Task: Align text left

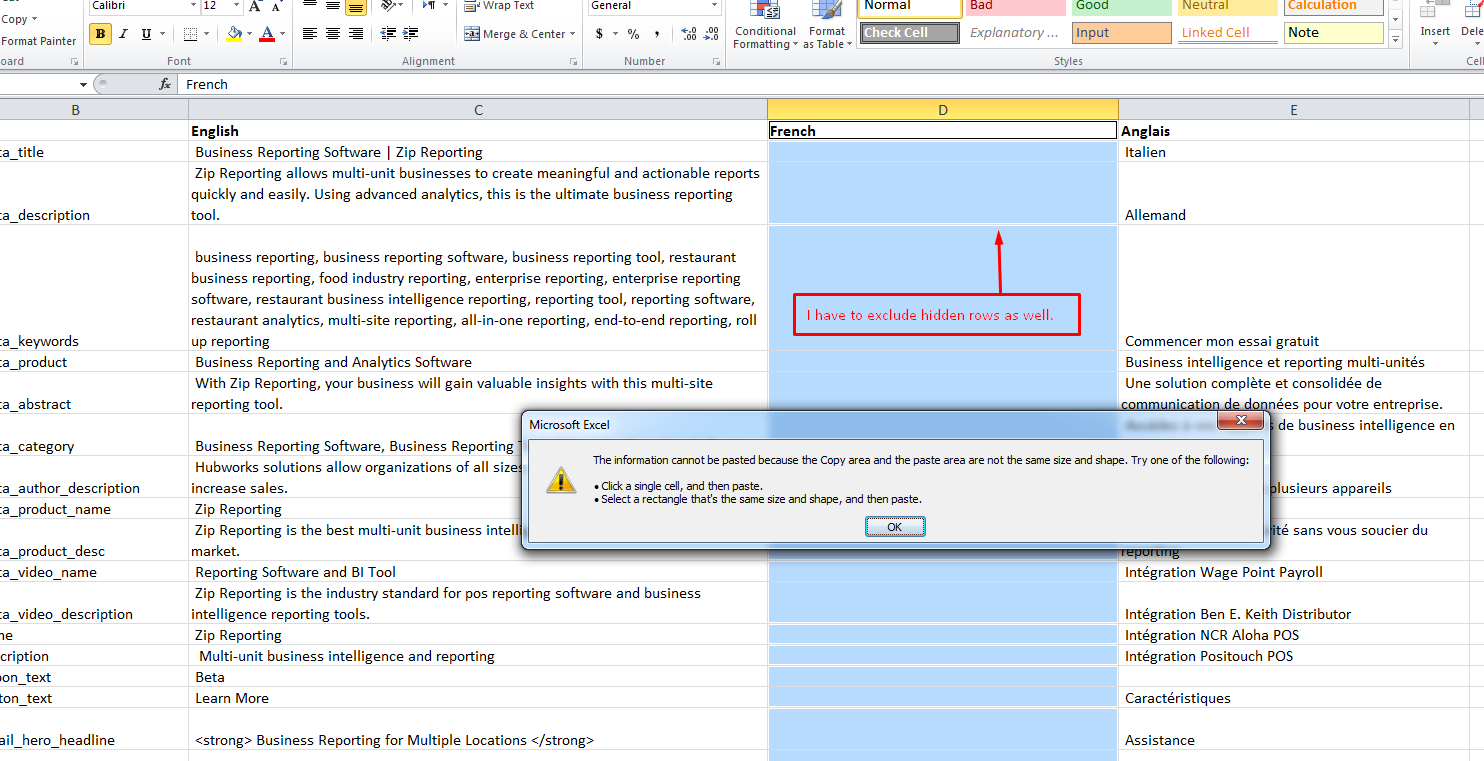Action: (x=310, y=34)
